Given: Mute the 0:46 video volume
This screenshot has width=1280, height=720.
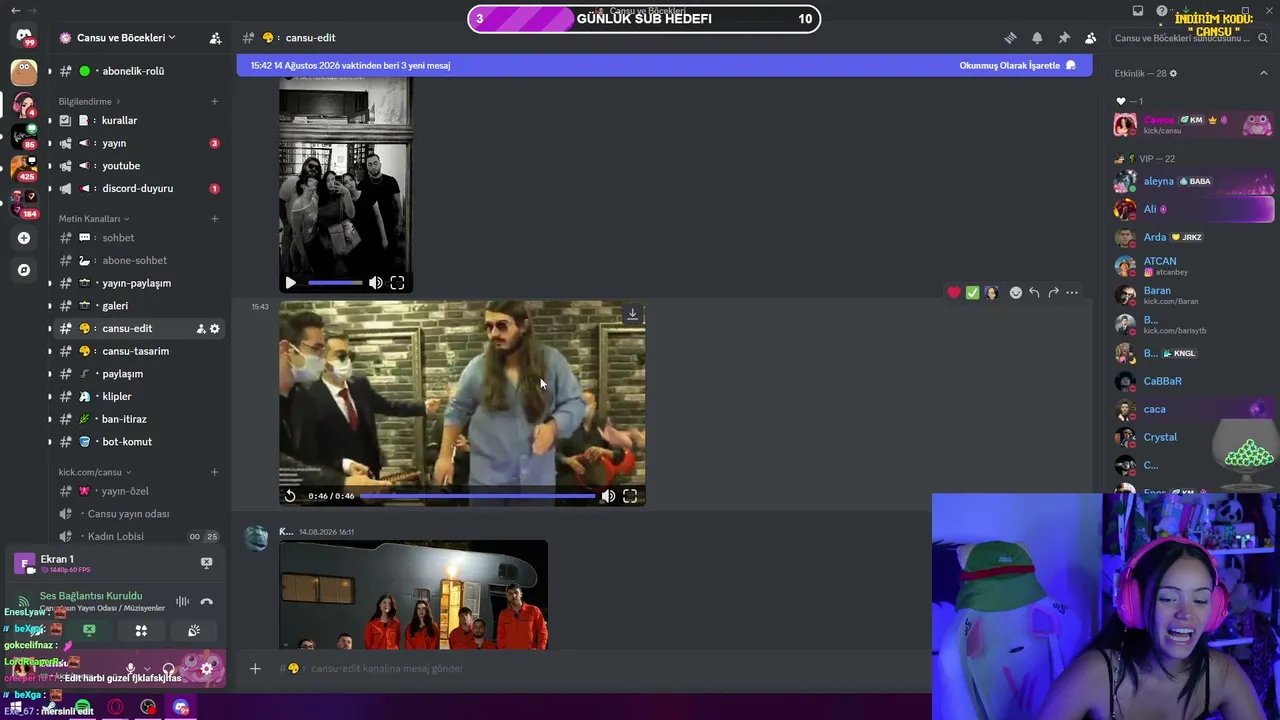Looking at the screenshot, I should point(608,496).
